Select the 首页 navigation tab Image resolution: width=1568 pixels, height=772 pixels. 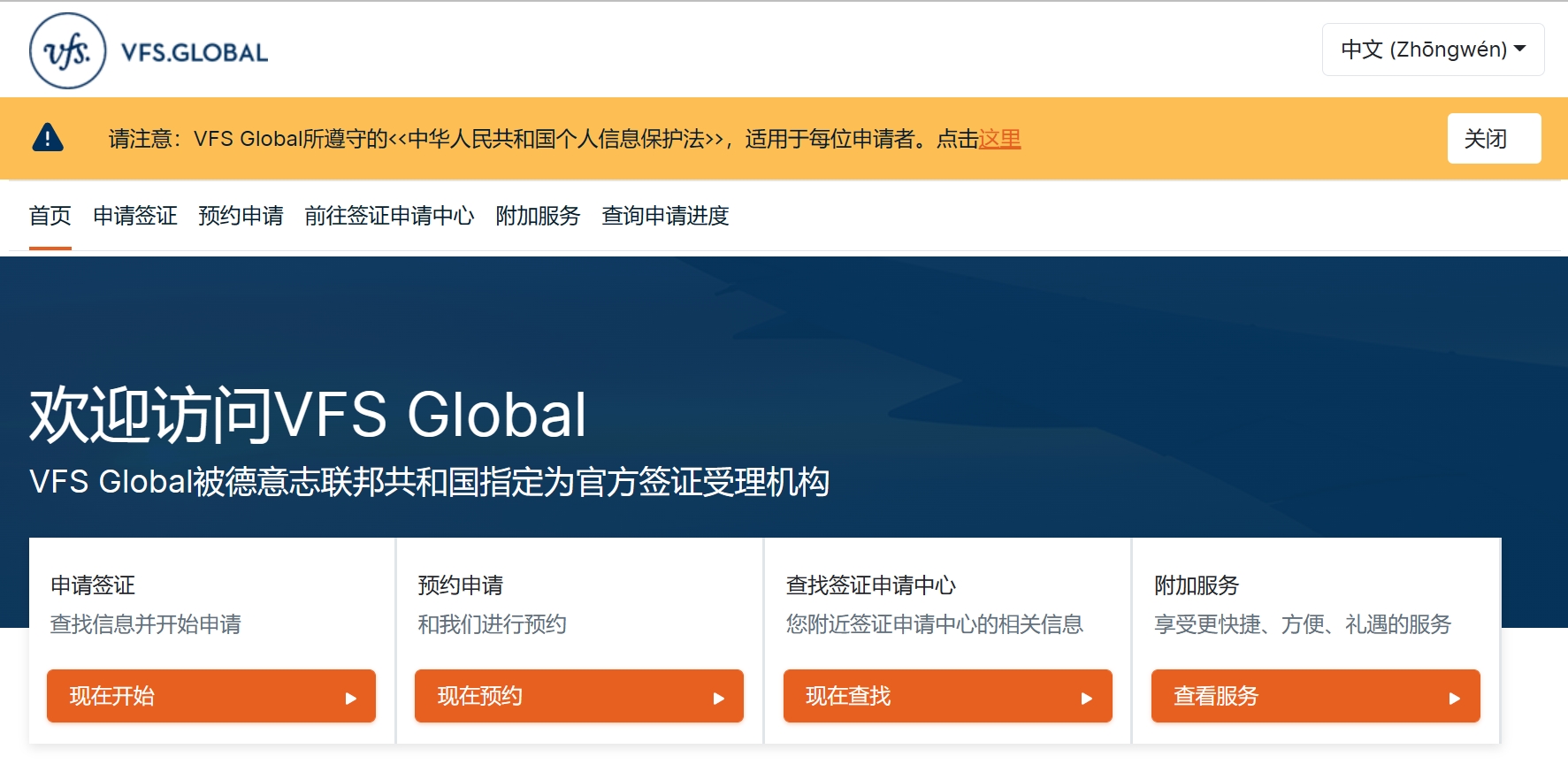tap(50, 216)
